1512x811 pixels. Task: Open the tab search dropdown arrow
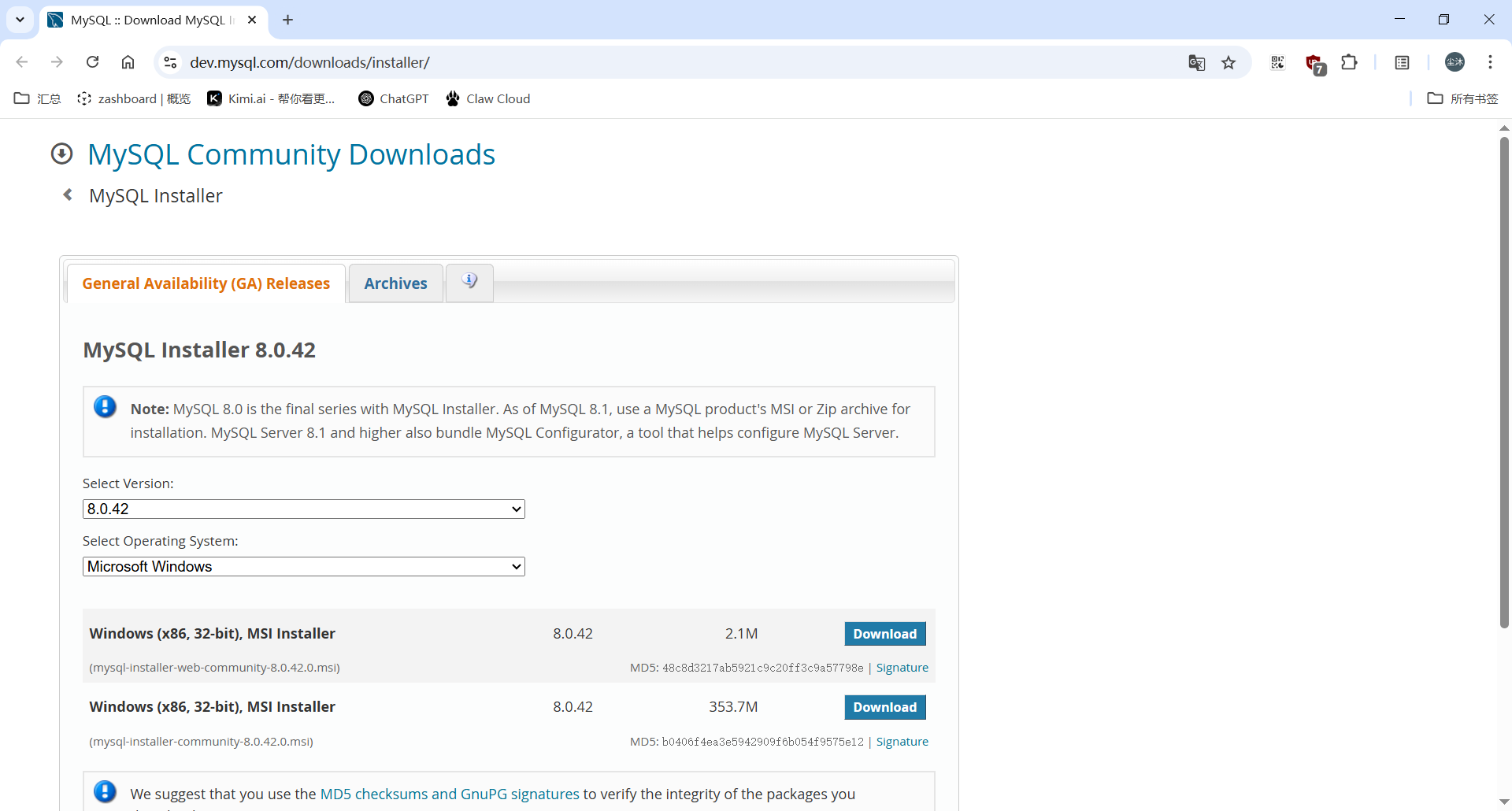pyautogui.click(x=20, y=20)
